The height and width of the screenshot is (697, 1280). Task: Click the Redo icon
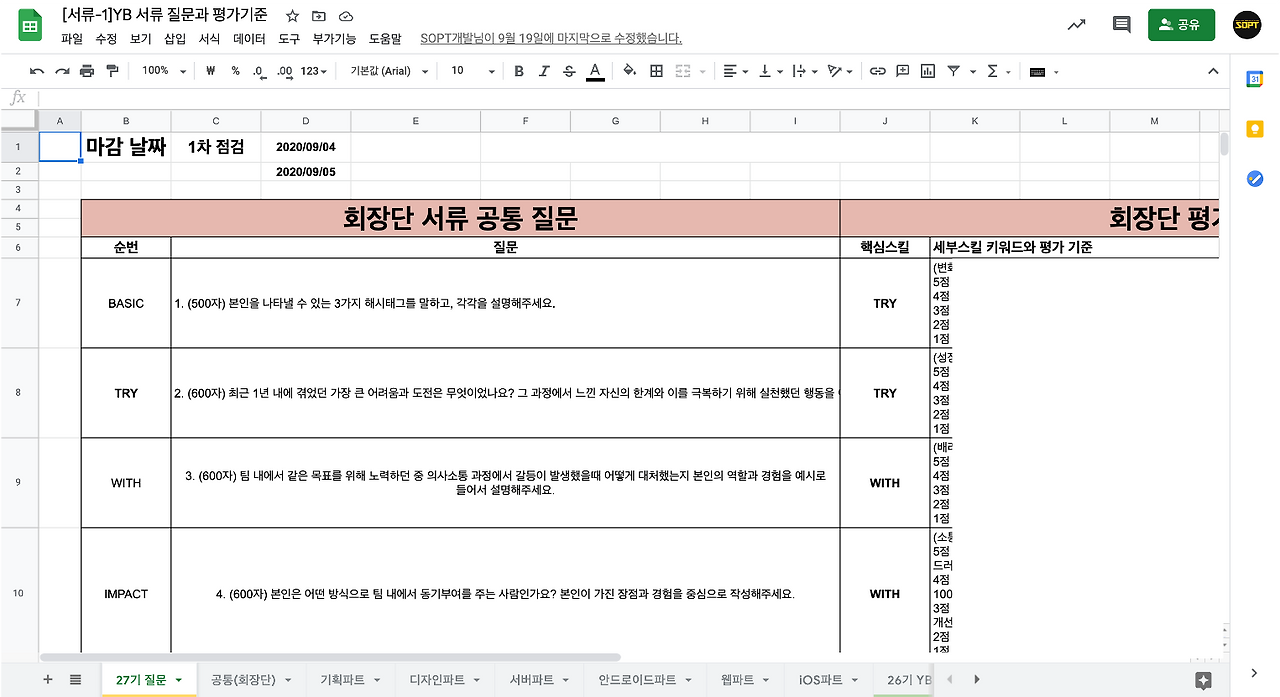(x=62, y=71)
